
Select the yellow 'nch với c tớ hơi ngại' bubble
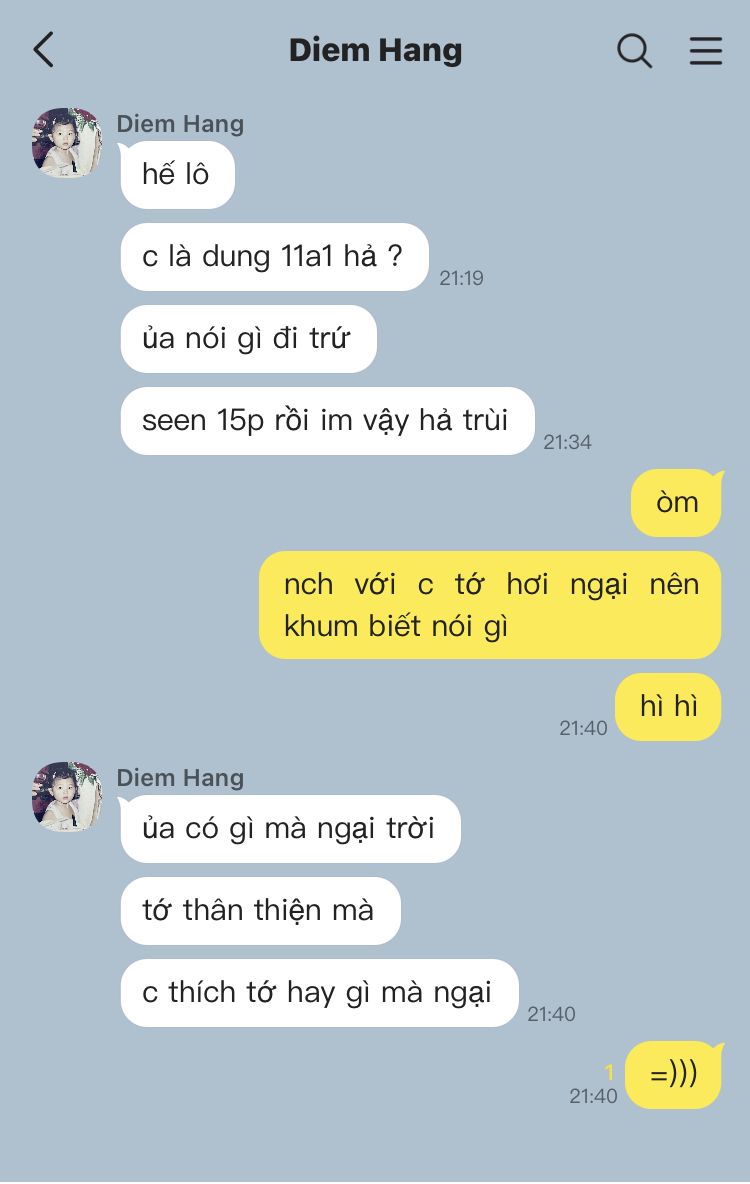[490, 605]
